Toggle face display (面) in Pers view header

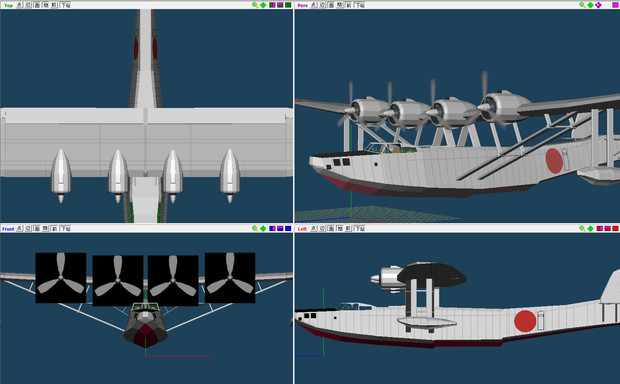(x=331, y=5)
